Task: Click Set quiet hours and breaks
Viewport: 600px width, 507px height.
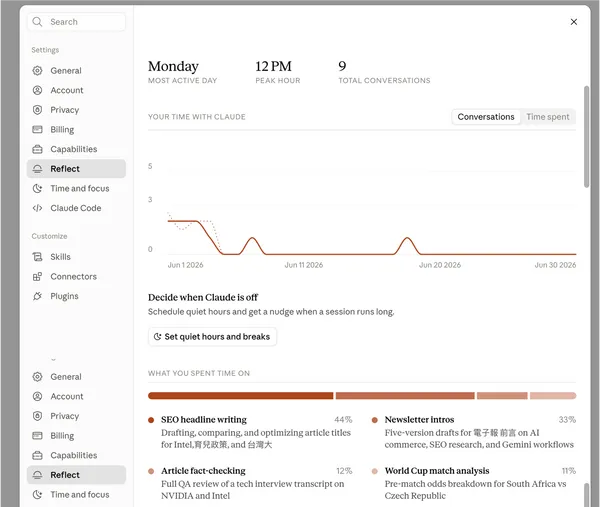Action: click(x=212, y=337)
